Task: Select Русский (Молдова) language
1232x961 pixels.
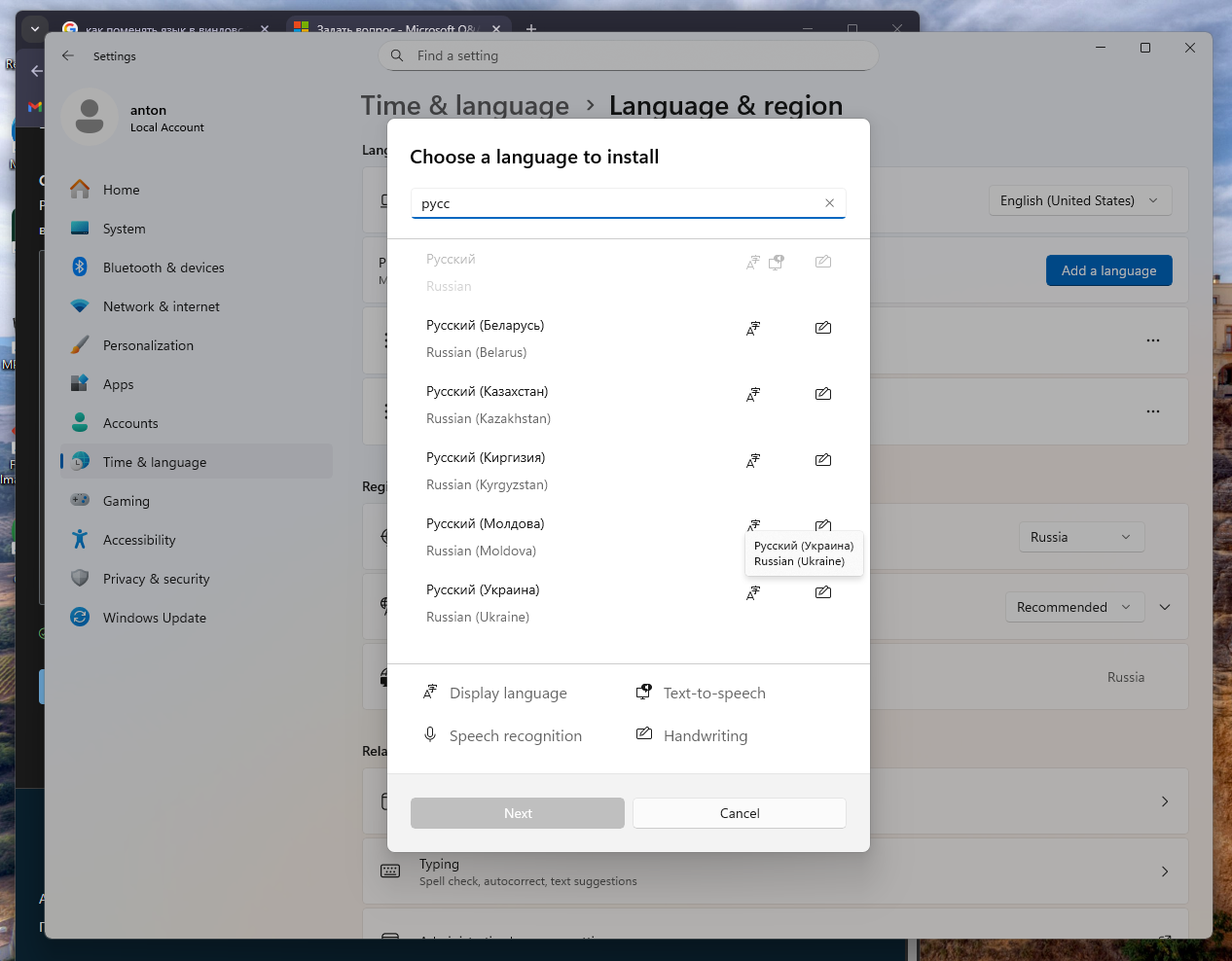Action: pos(628,537)
